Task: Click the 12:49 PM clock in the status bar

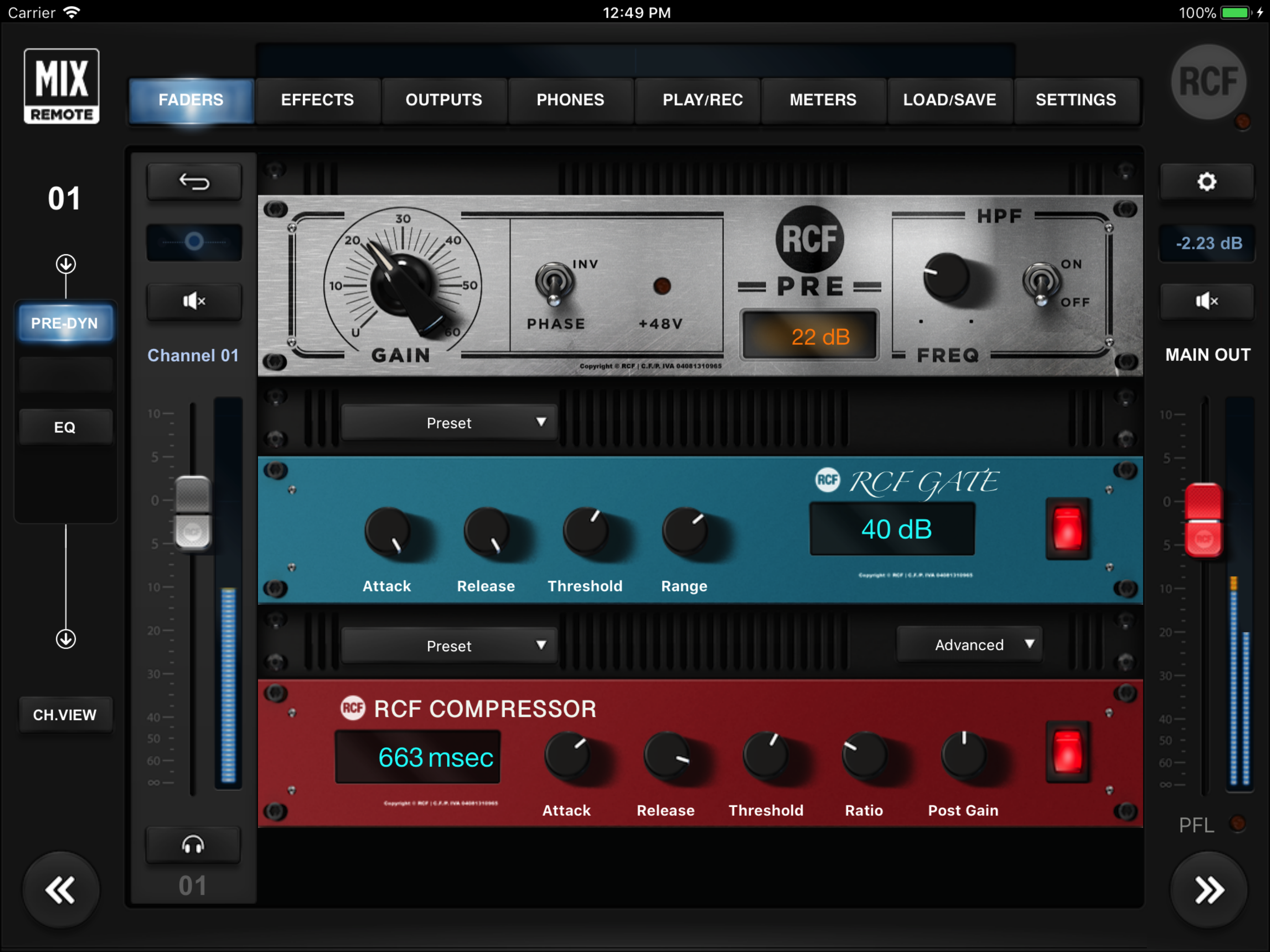Action: (x=636, y=12)
